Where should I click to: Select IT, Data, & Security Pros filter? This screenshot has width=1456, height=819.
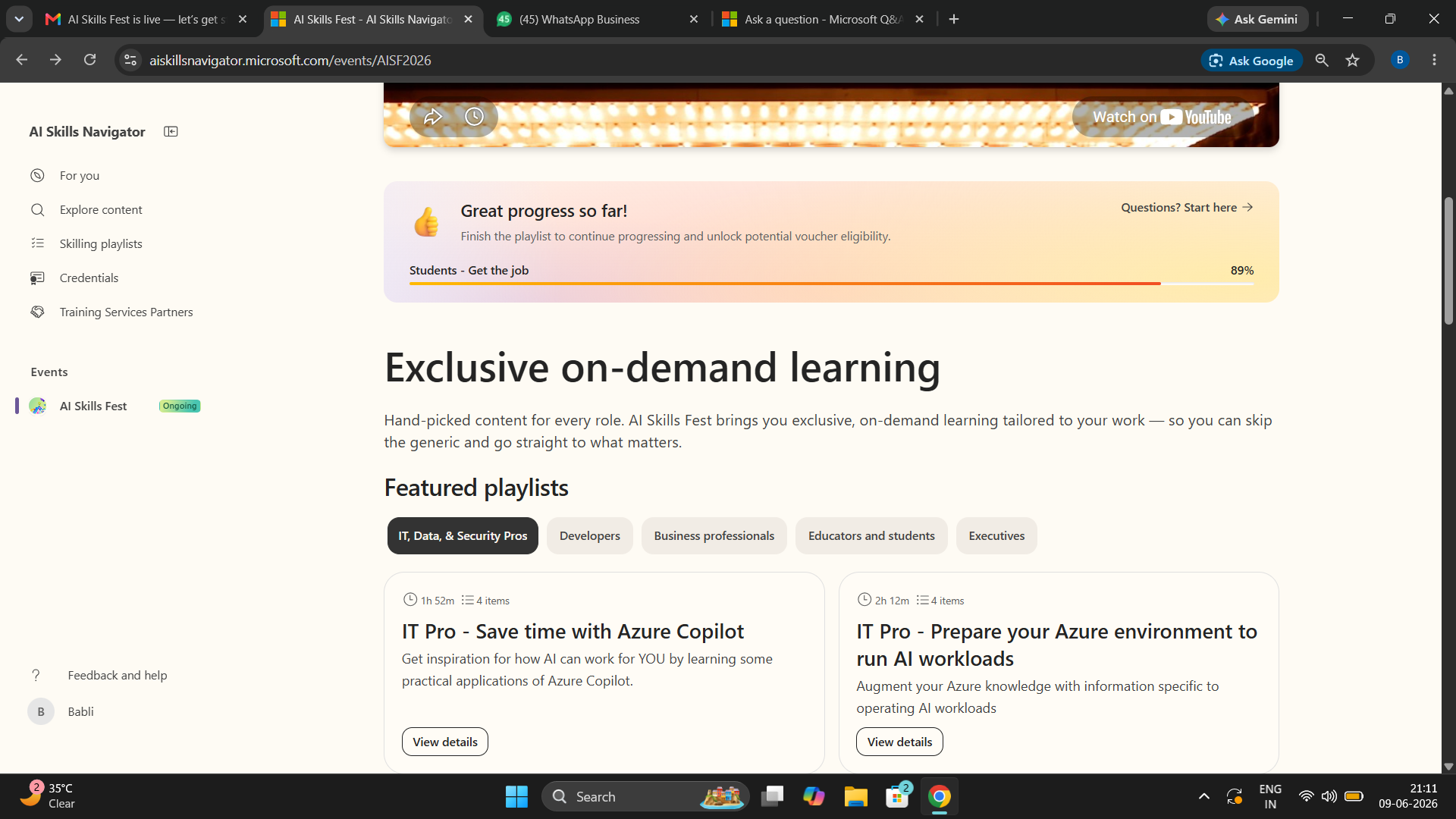coord(463,535)
